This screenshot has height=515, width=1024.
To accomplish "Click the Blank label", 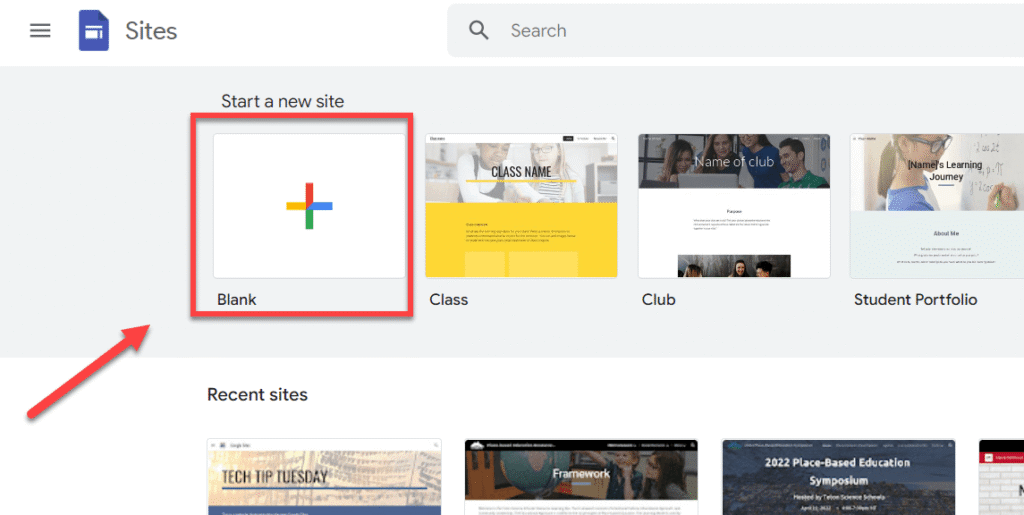I will (236, 300).
